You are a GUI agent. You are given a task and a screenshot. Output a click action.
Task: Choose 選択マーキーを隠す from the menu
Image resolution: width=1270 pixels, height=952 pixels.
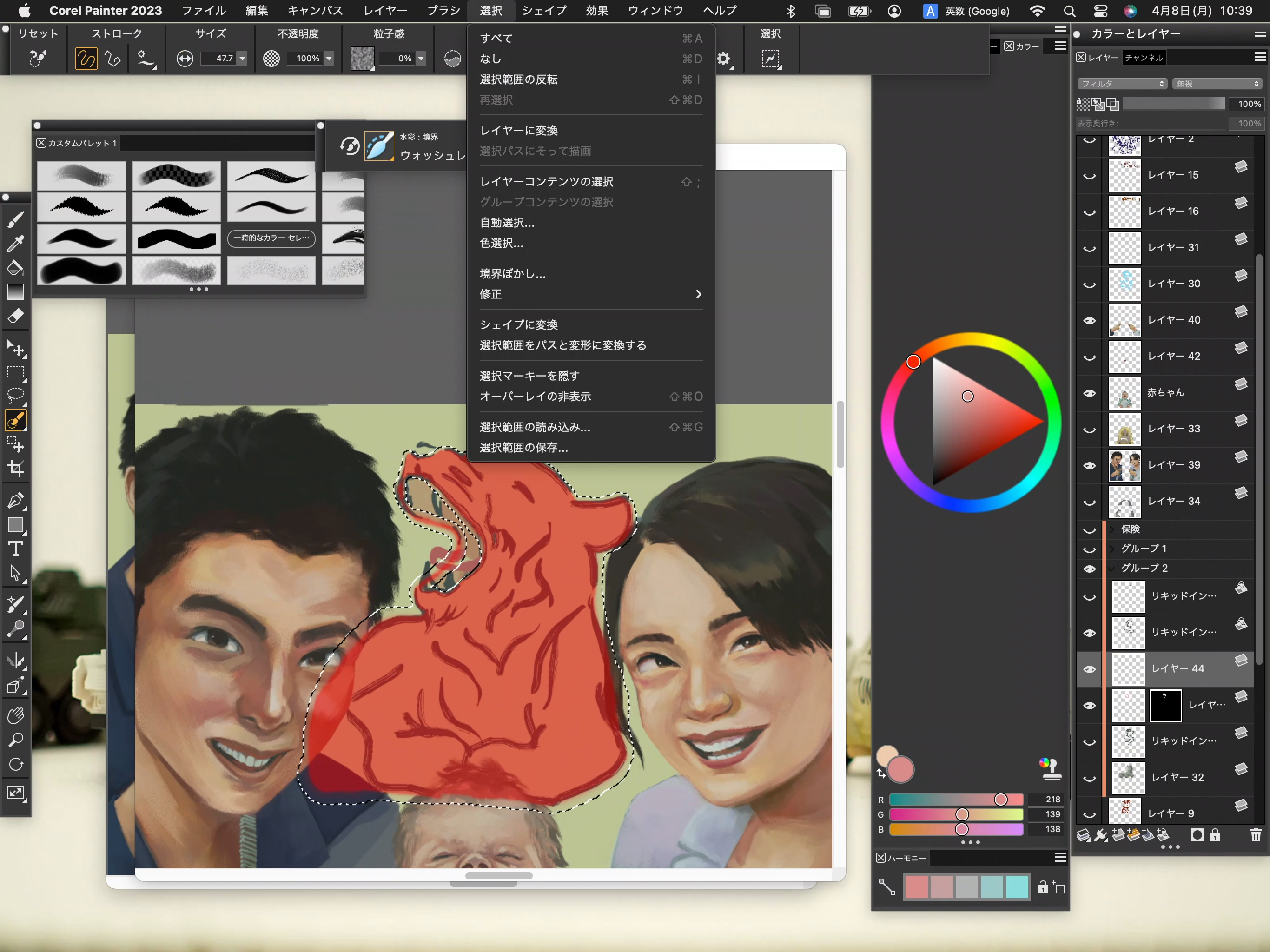(x=591, y=376)
